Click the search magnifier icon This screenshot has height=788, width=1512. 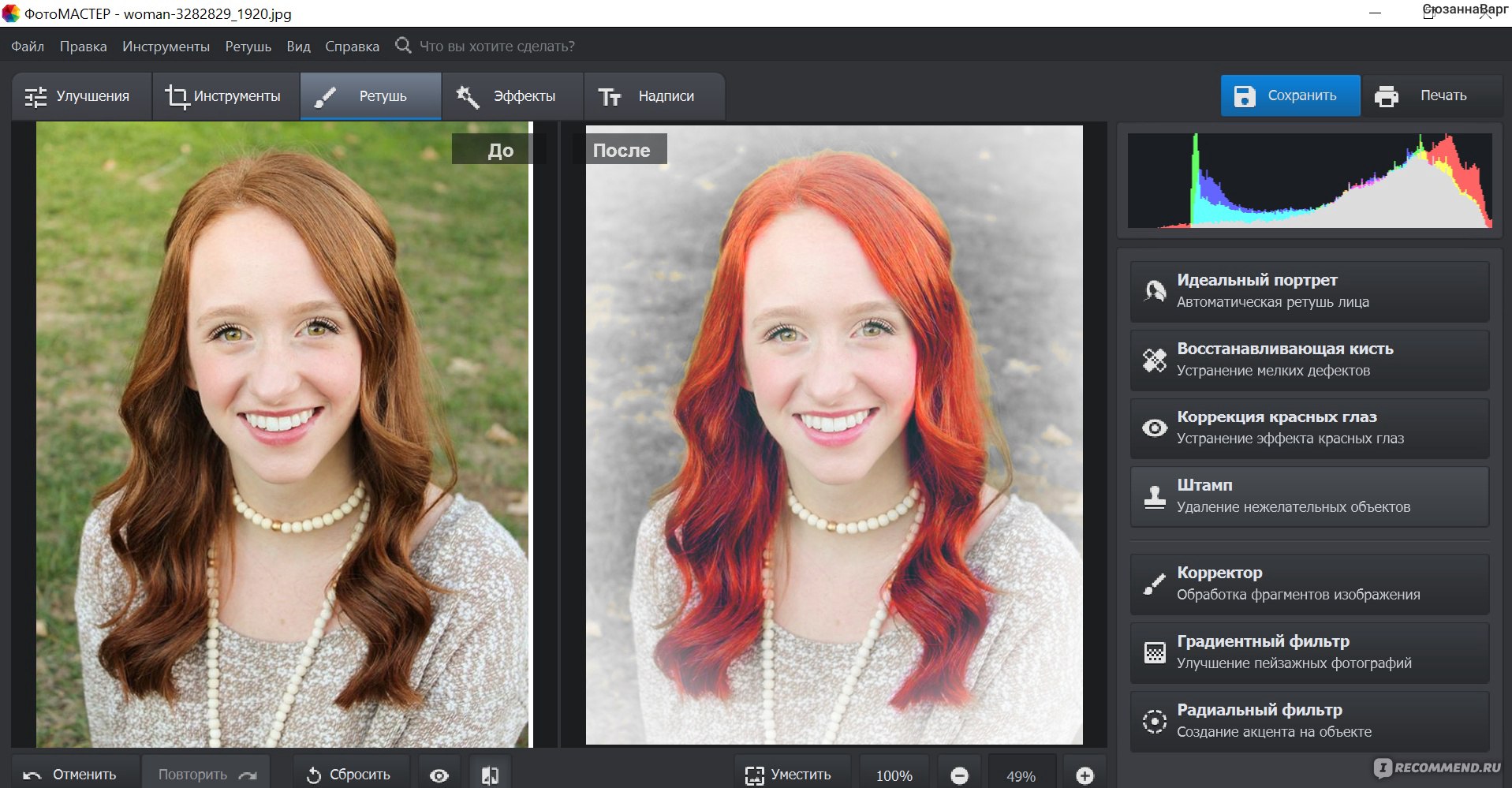(x=403, y=45)
